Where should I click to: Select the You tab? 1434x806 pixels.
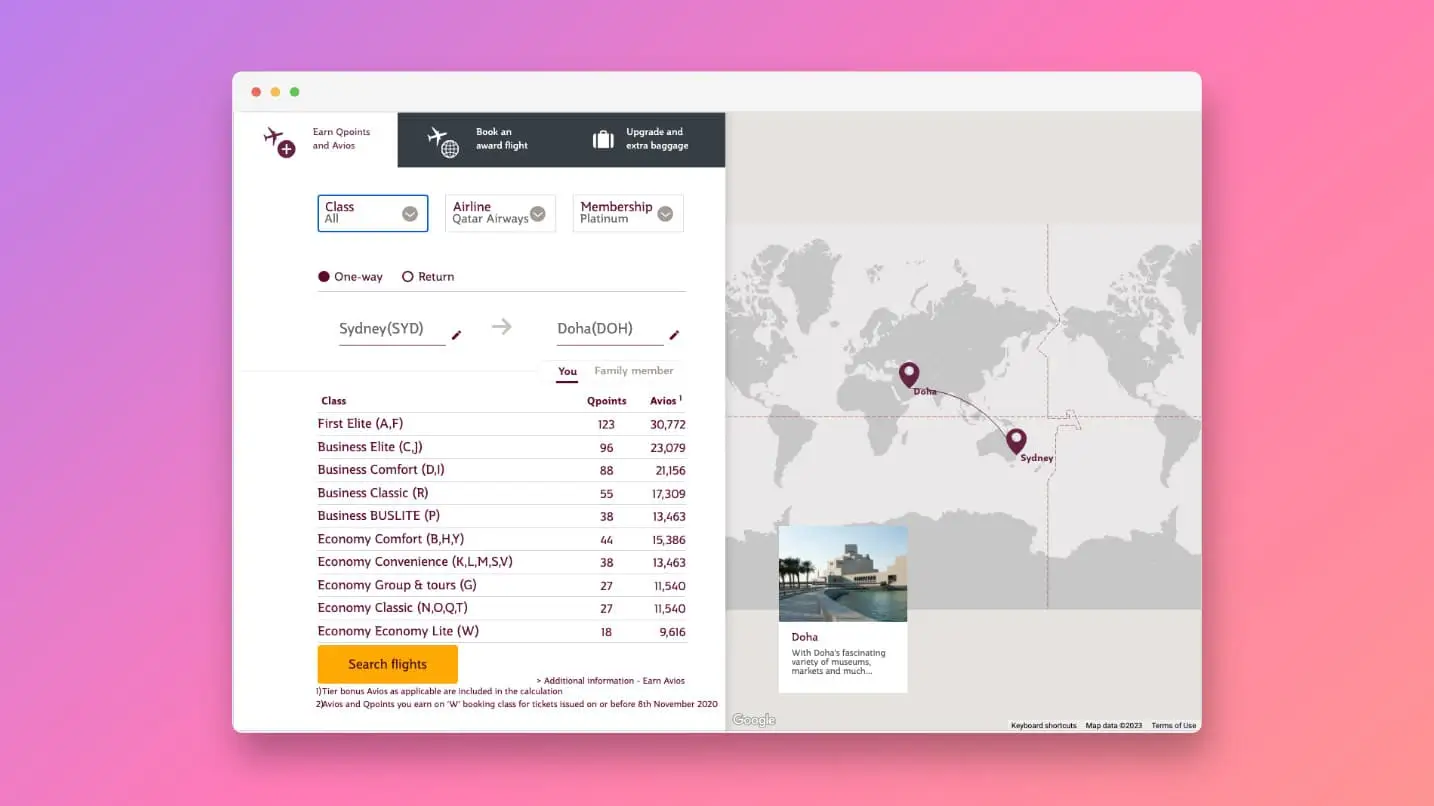coord(567,372)
